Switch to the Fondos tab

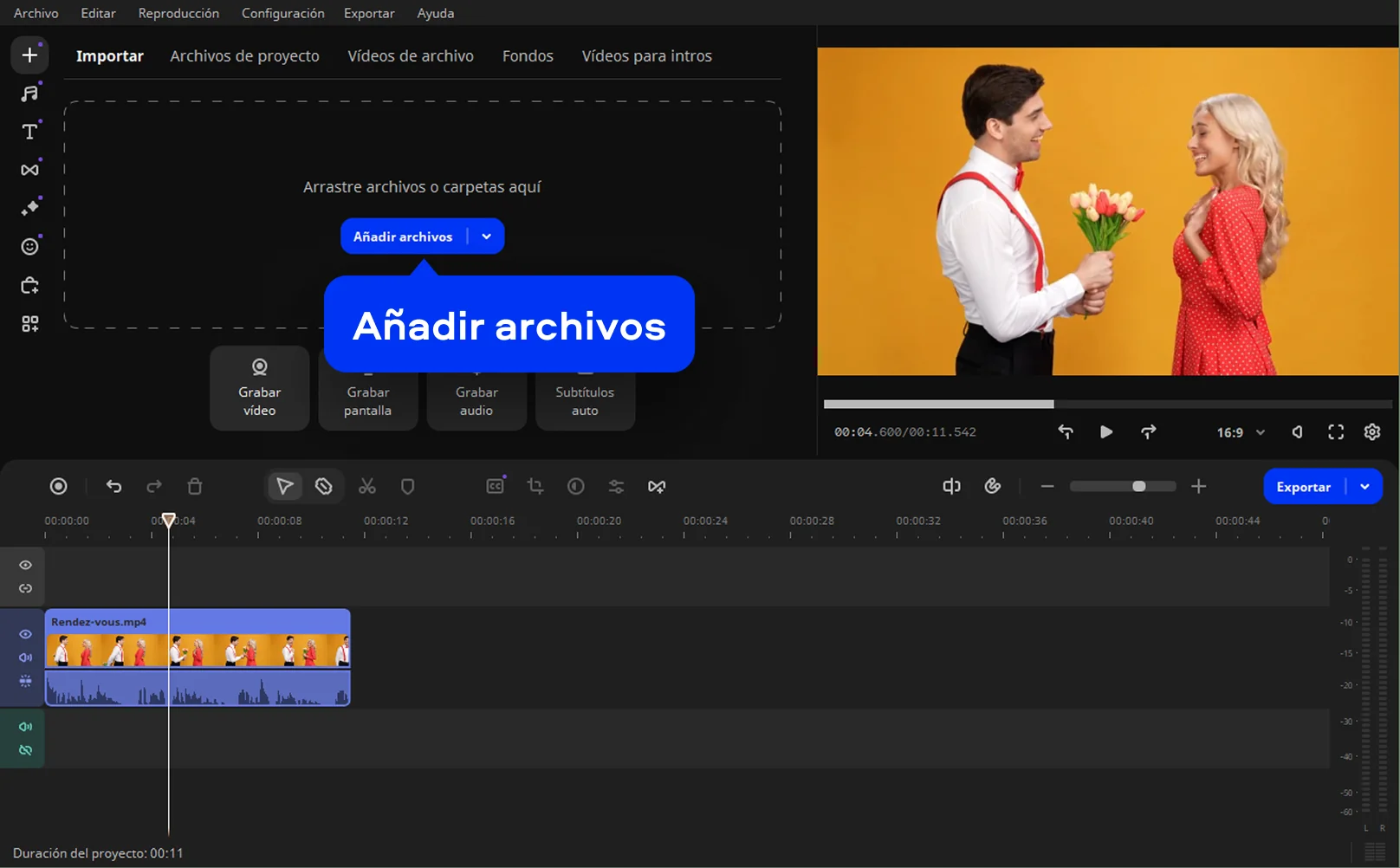528,56
